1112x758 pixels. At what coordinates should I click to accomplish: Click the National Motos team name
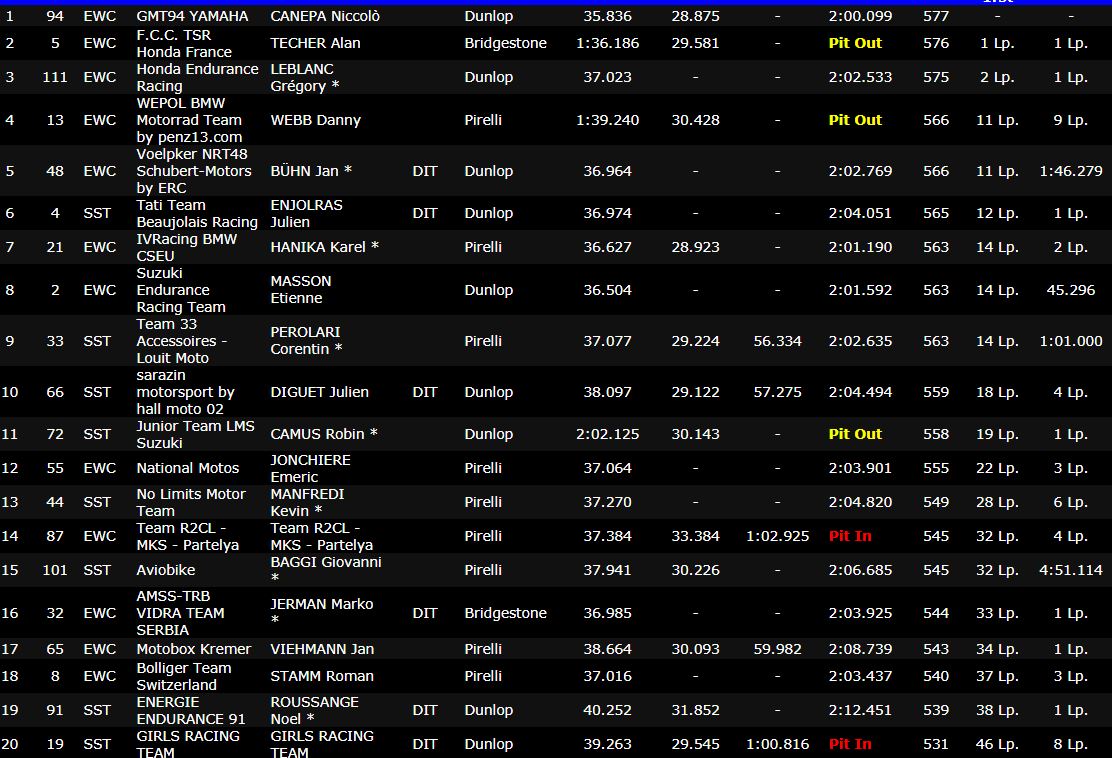(x=188, y=468)
